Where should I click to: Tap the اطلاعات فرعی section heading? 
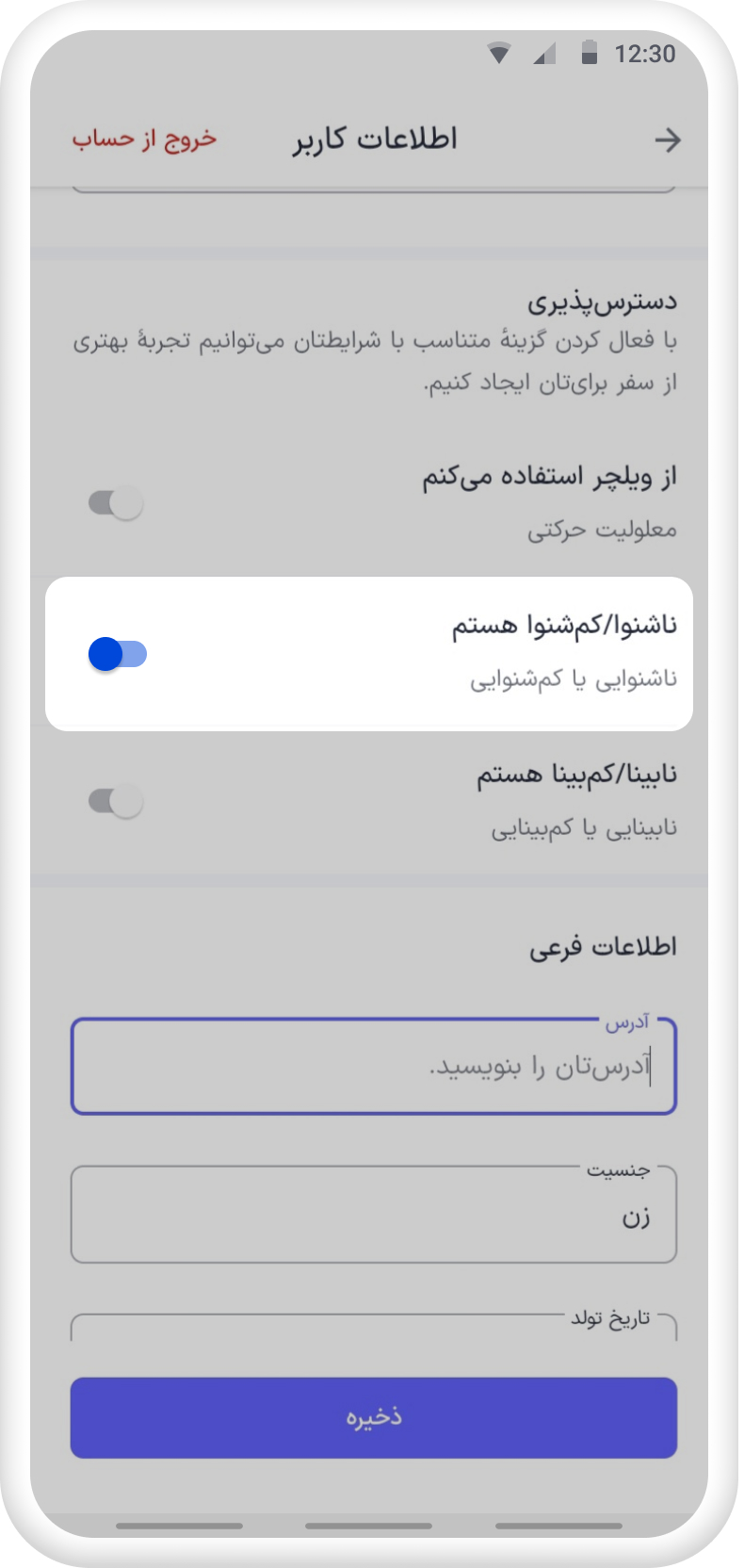tap(603, 947)
